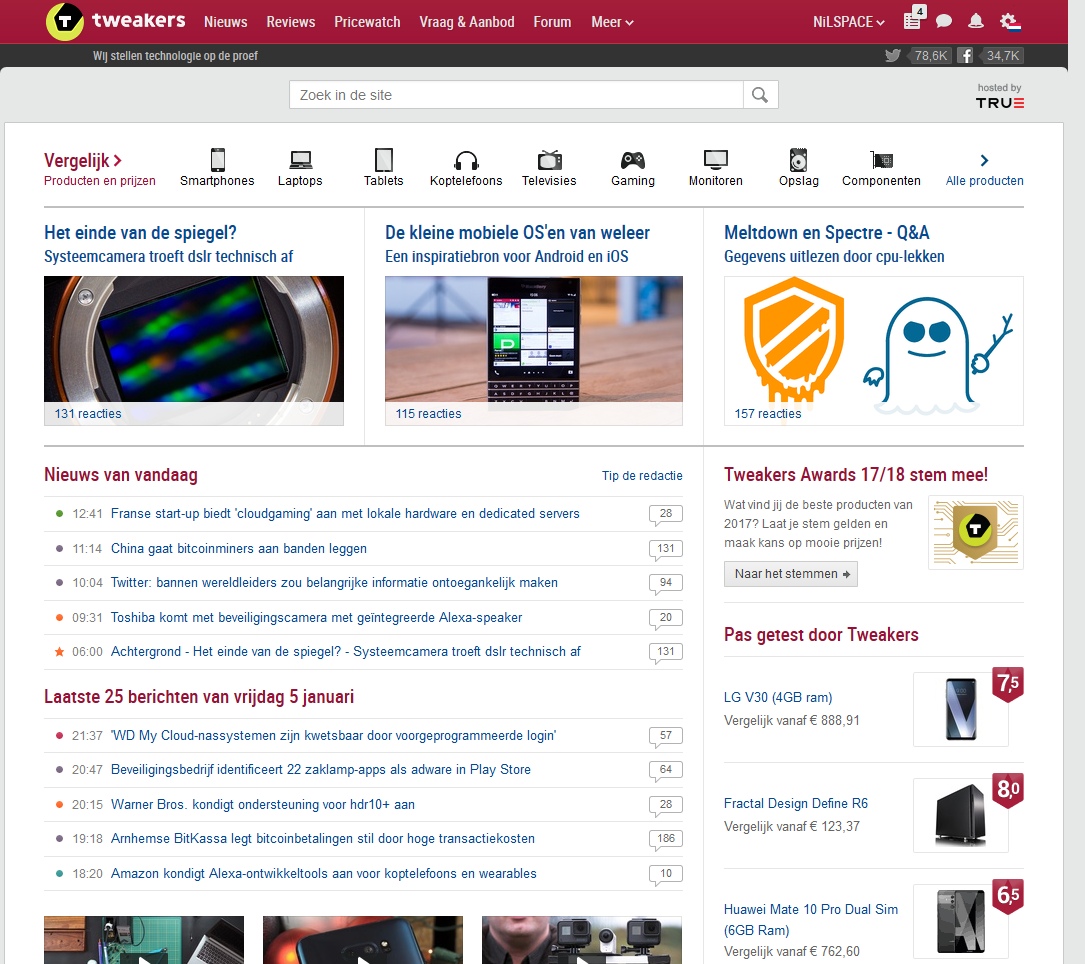Click the Twitter bird icon
The image size is (1085, 964).
[x=893, y=55]
